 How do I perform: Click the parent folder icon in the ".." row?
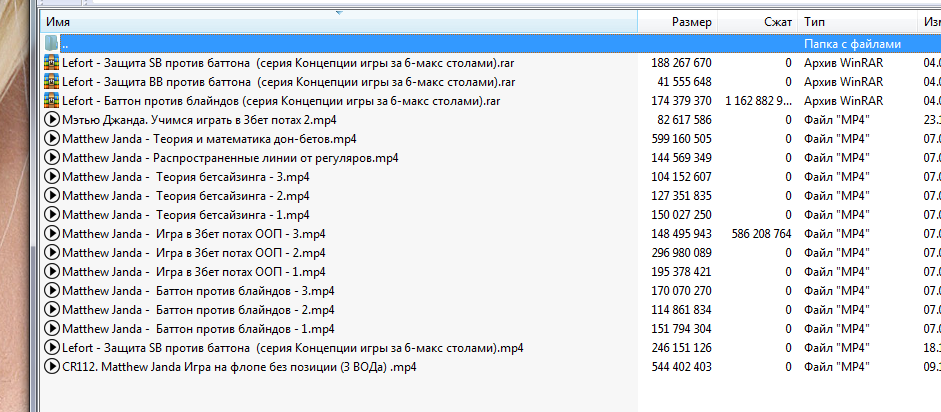point(52,43)
